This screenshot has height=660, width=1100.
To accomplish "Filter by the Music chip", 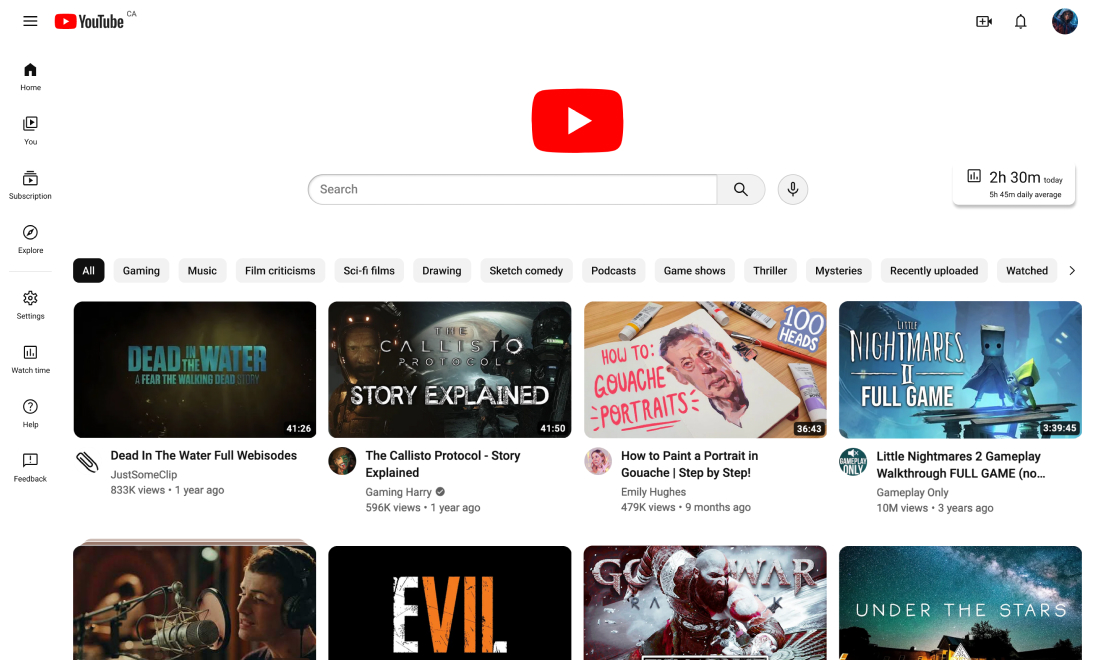I will (202, 271).
